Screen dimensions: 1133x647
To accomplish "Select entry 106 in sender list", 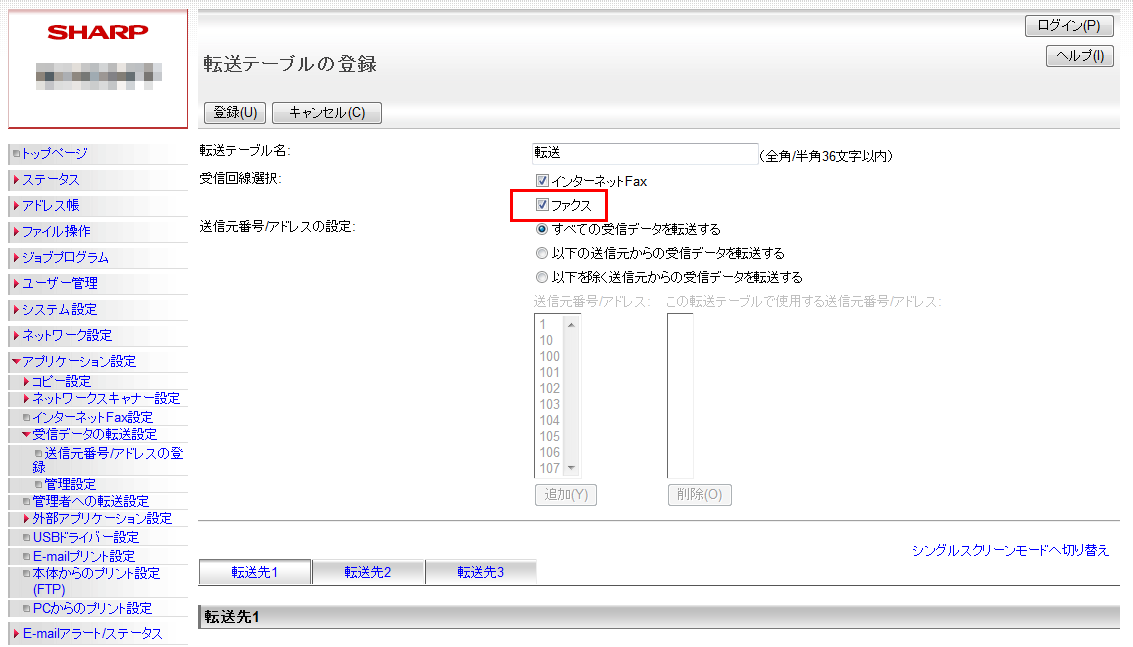I will pyautogui.click(x=550, y=452).
